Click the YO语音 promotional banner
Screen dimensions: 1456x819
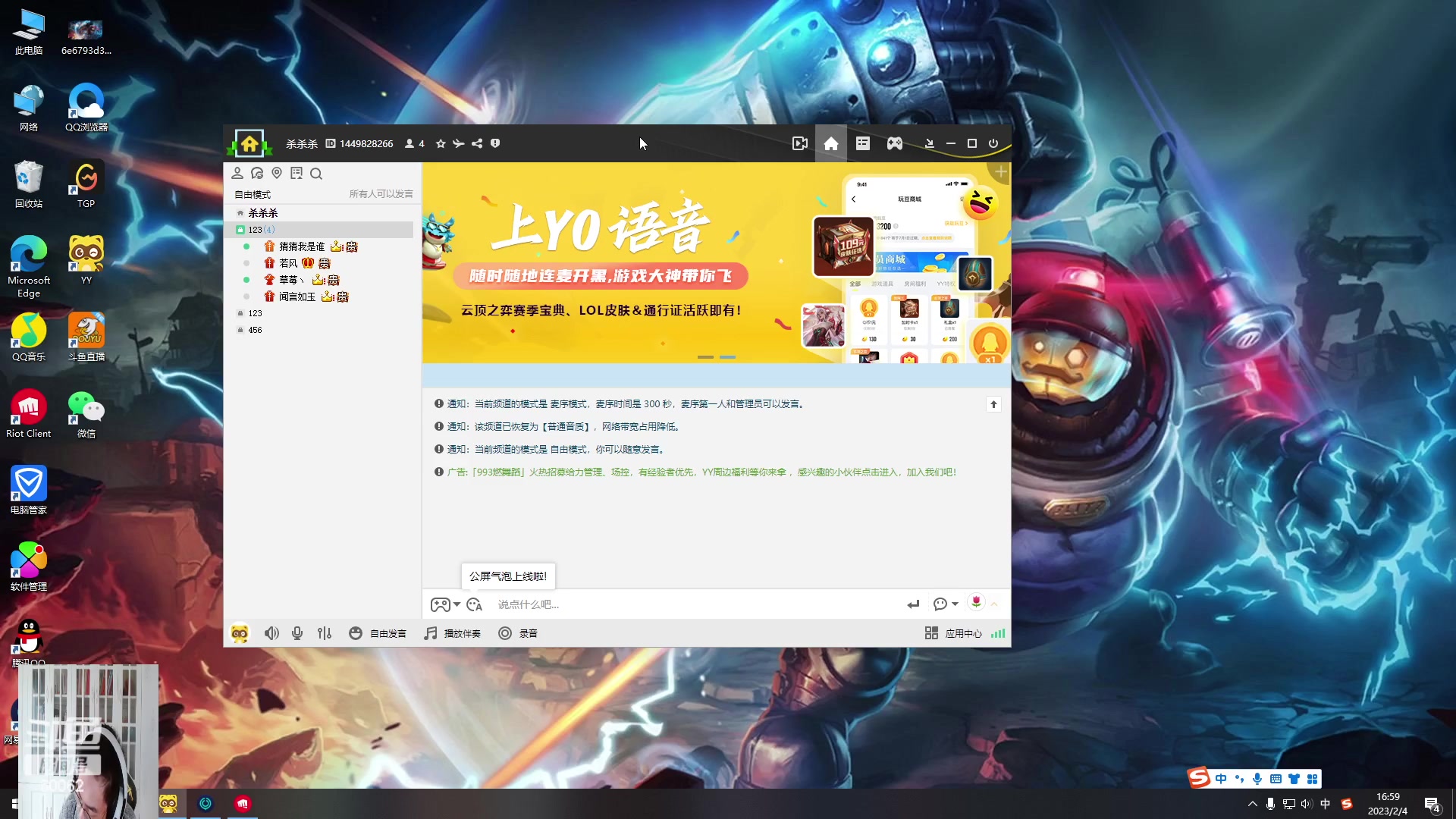[x=716, y=262]
